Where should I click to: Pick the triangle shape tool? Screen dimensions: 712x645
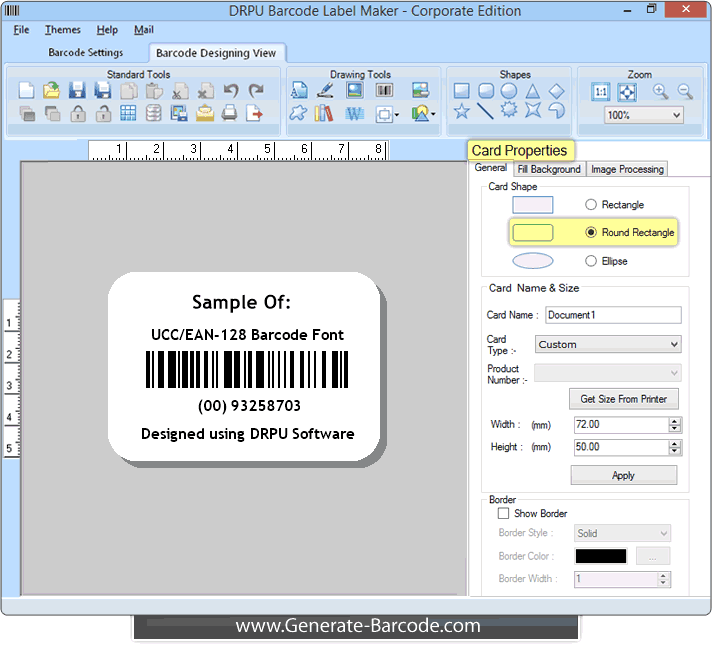click(x=533, y=91)
